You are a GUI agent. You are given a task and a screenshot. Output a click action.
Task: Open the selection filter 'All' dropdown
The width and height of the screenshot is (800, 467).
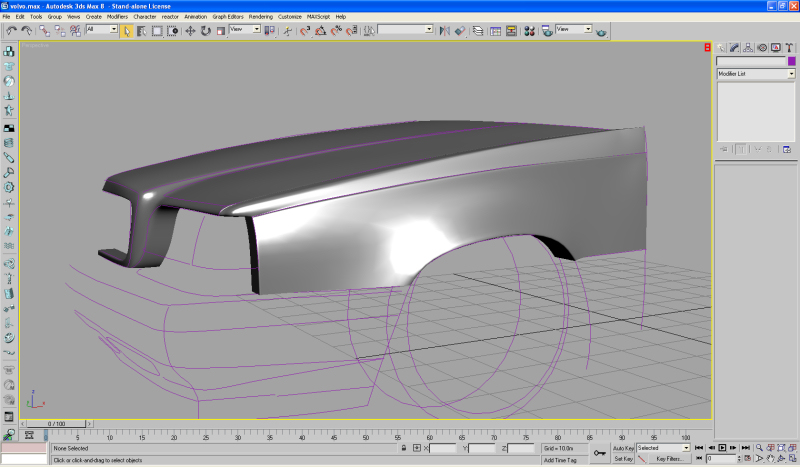pyautogui.click(x=102, y=30)
